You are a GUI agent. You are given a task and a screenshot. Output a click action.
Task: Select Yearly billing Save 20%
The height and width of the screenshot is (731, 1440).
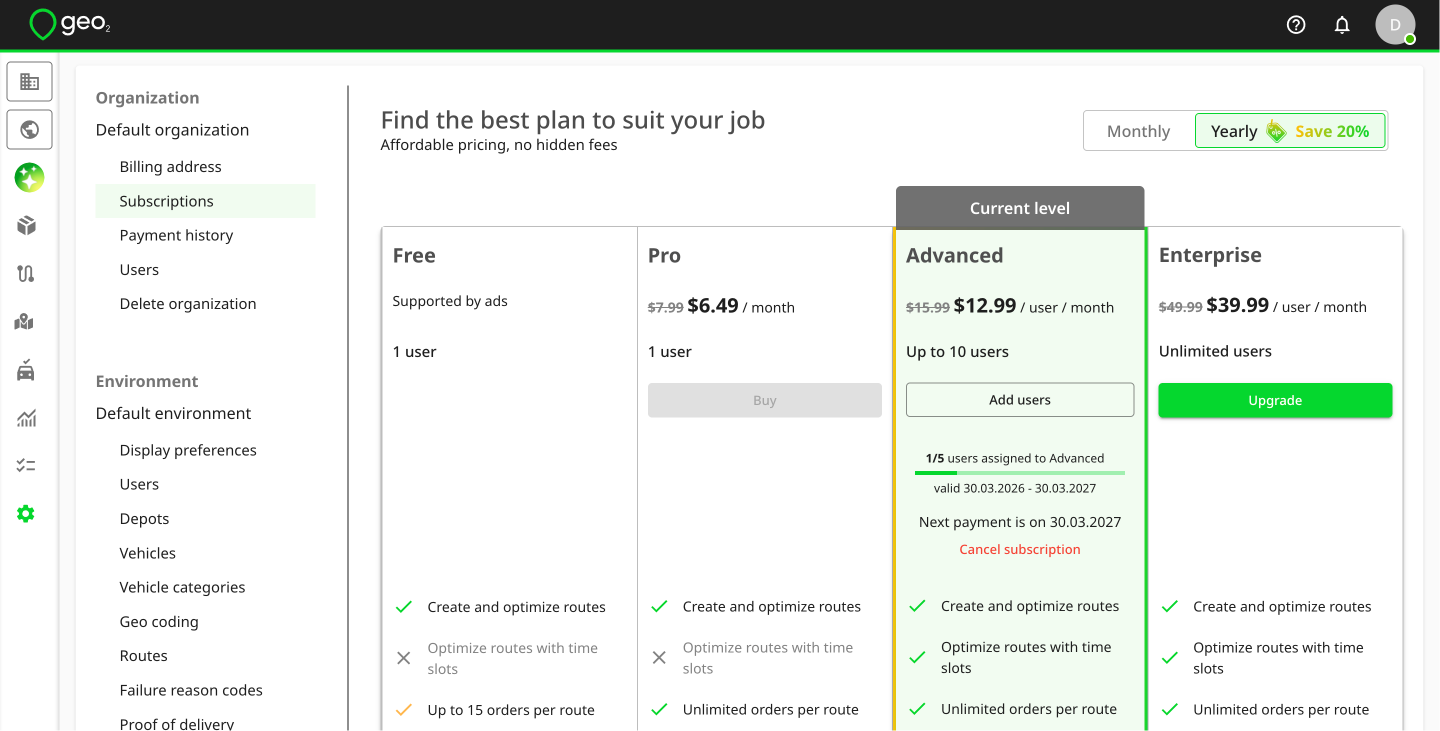point(1290,131)
